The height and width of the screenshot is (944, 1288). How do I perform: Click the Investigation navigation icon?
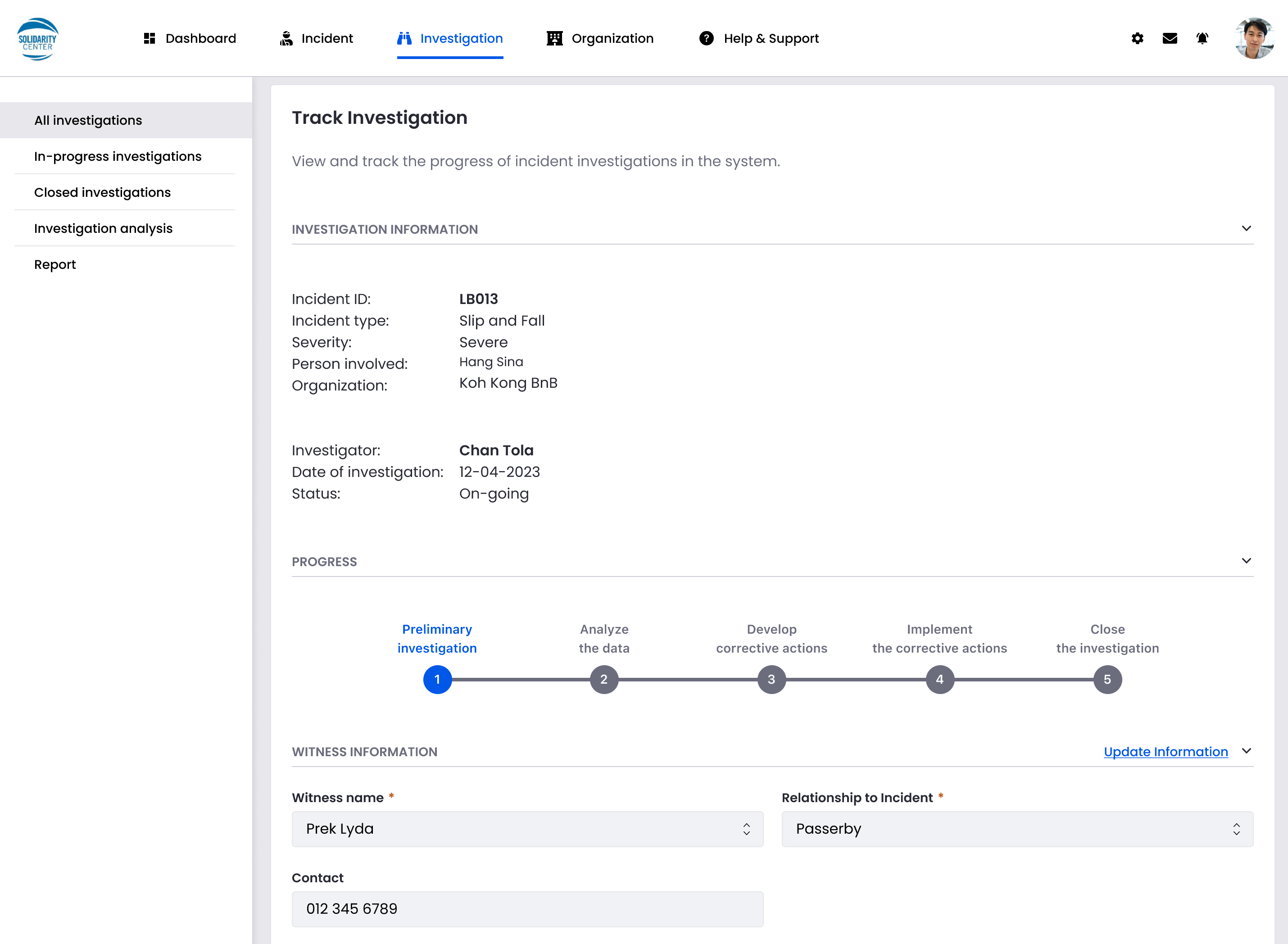pyautogui.click(x=404, y=38)
